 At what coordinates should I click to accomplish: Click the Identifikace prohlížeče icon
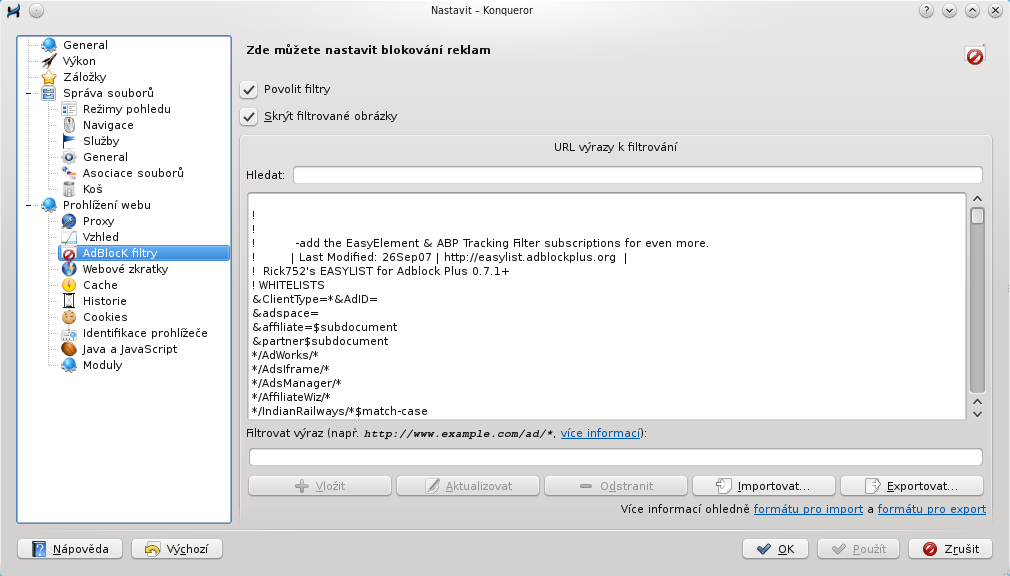point(69,333)
